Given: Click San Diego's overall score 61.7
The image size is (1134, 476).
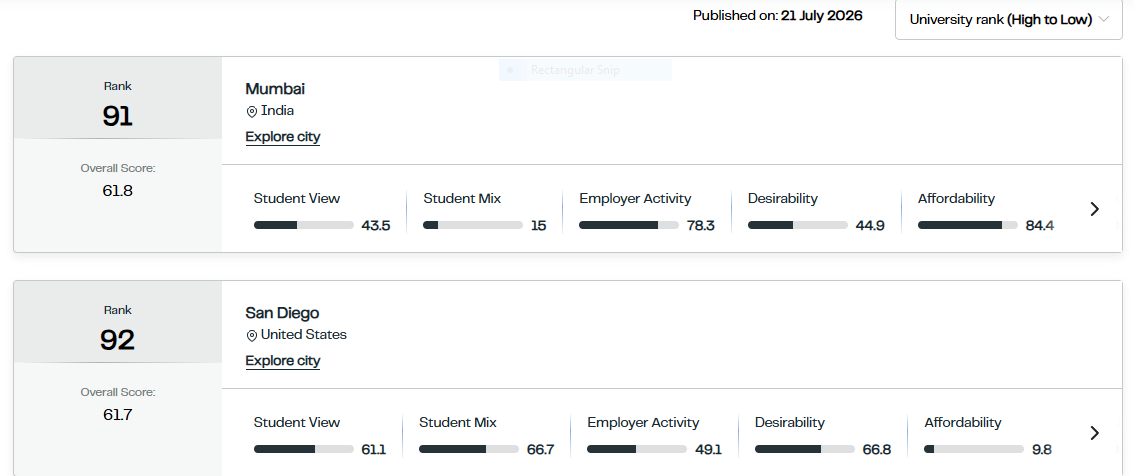Looking at the screenshot, I should [118, 415].
